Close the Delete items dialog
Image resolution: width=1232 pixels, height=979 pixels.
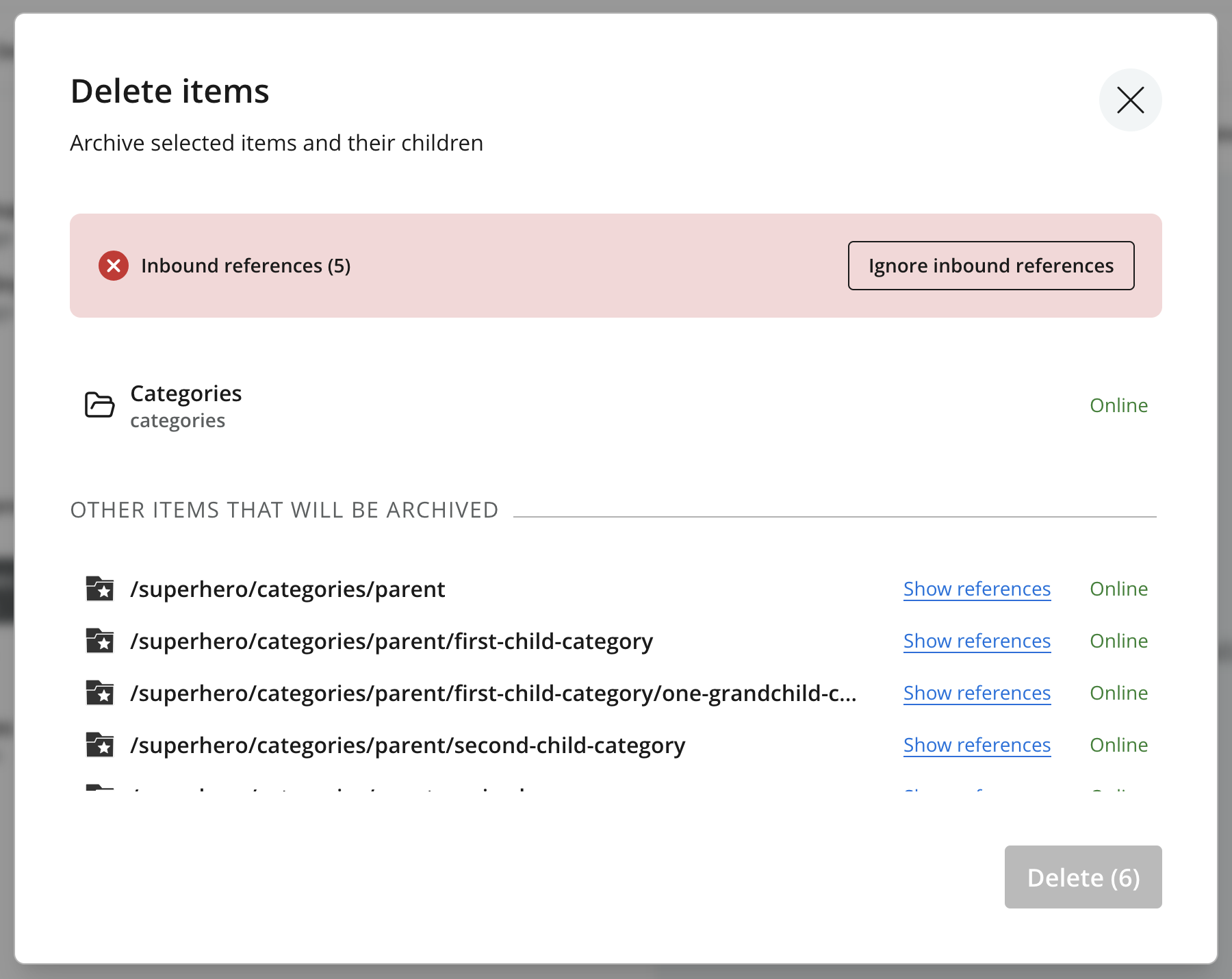click(x=1130, y=100)
